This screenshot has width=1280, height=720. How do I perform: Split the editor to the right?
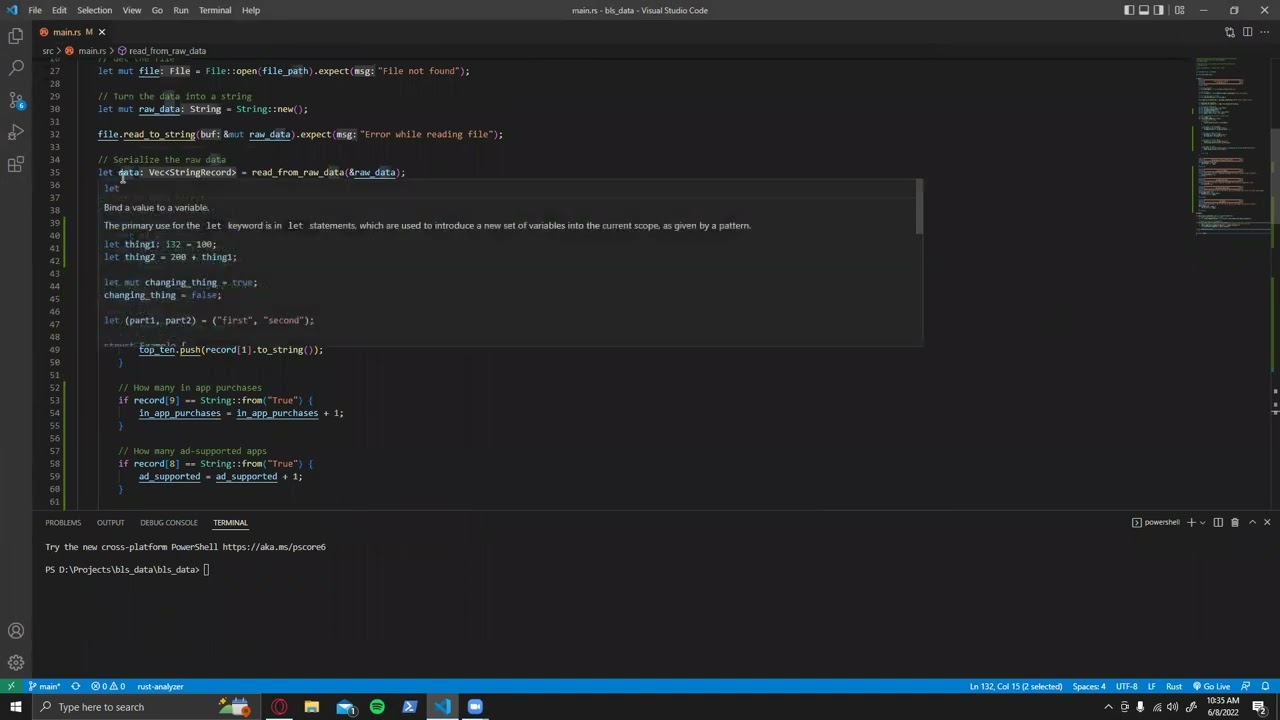[1247, 32]
